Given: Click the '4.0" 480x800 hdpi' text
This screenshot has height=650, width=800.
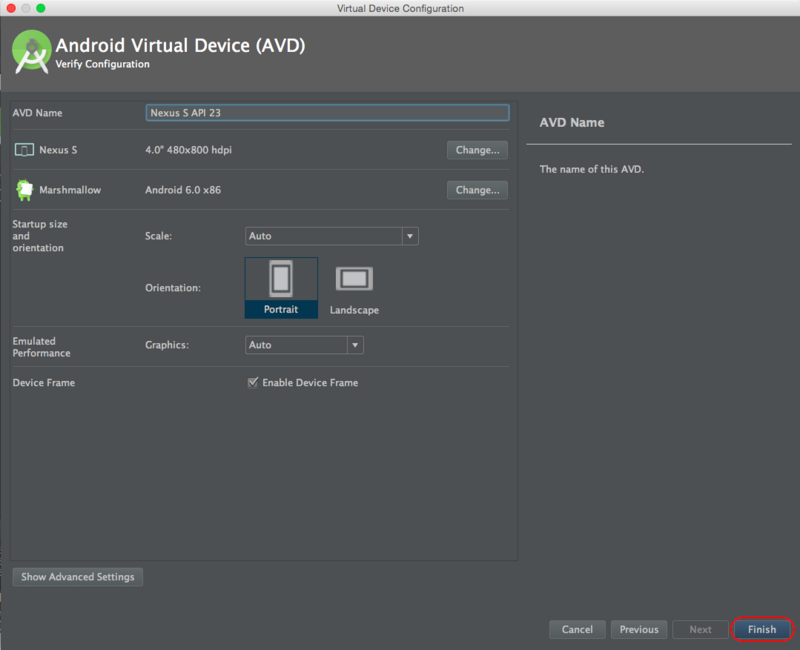Looking at the screenshot, I should tap(188, 150).
